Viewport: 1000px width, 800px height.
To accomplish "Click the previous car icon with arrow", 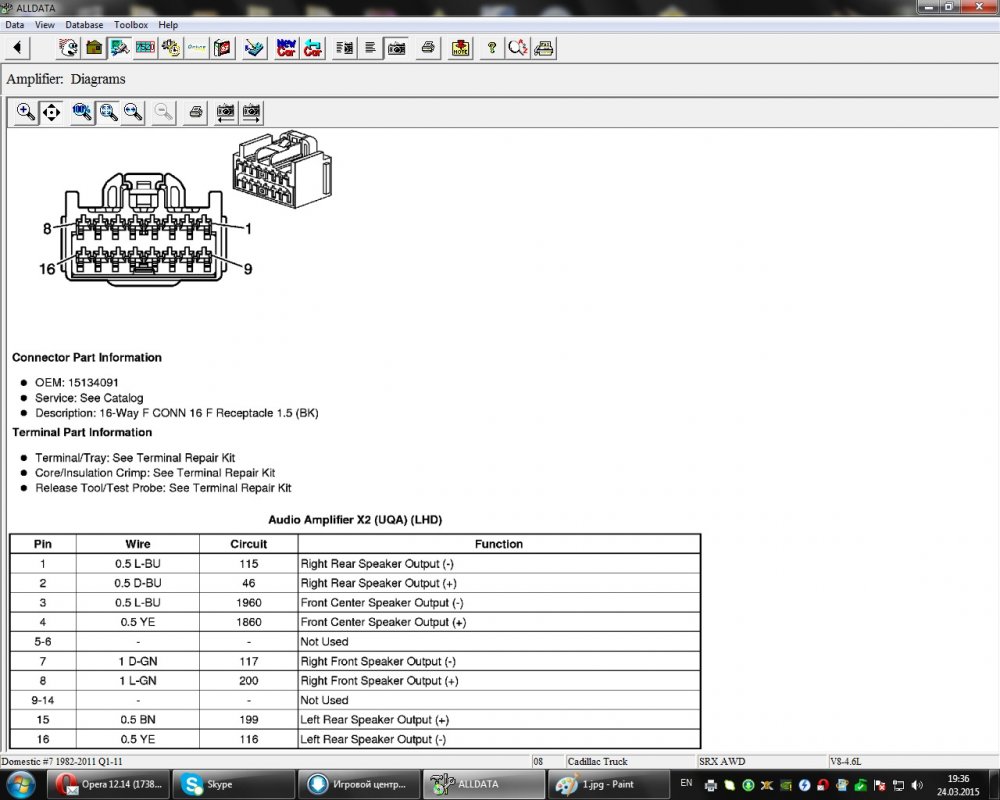I will tap(313, 47).
